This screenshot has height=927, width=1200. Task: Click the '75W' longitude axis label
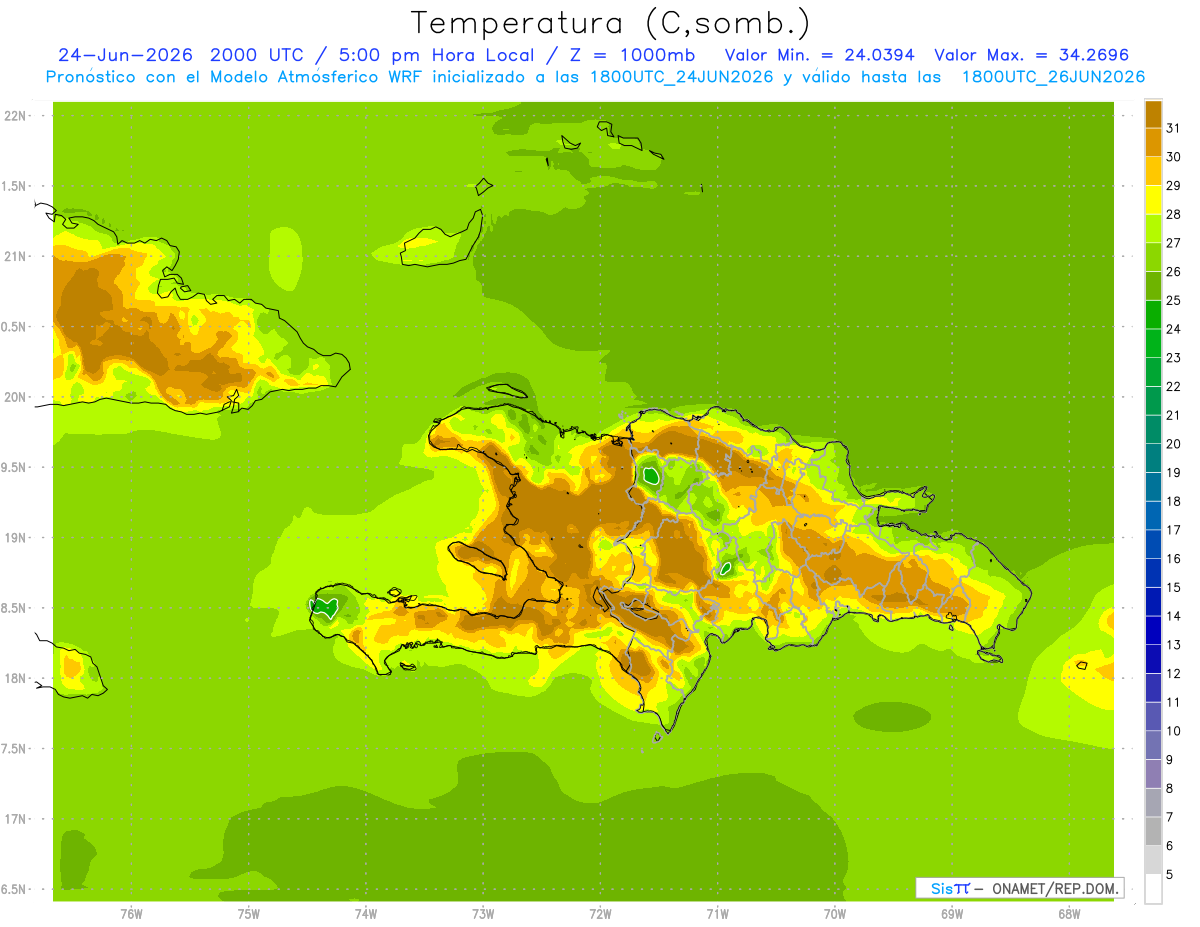pos(248,914)
